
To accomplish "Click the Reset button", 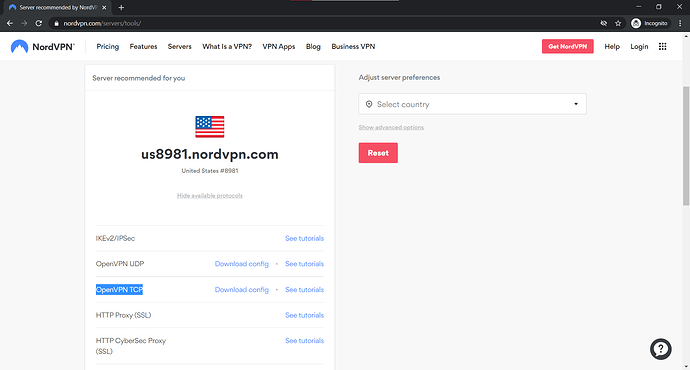I will point(378,153).
